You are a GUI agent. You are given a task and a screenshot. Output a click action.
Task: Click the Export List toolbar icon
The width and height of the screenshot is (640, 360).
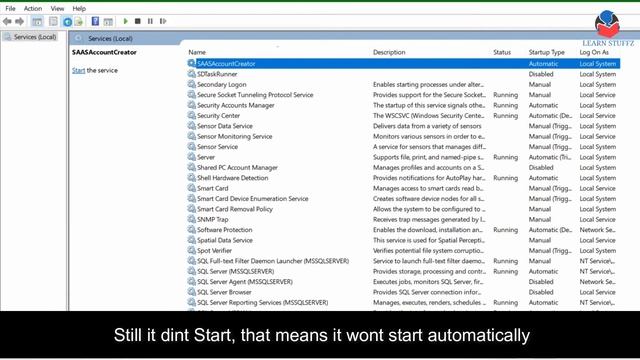(79, 22)
